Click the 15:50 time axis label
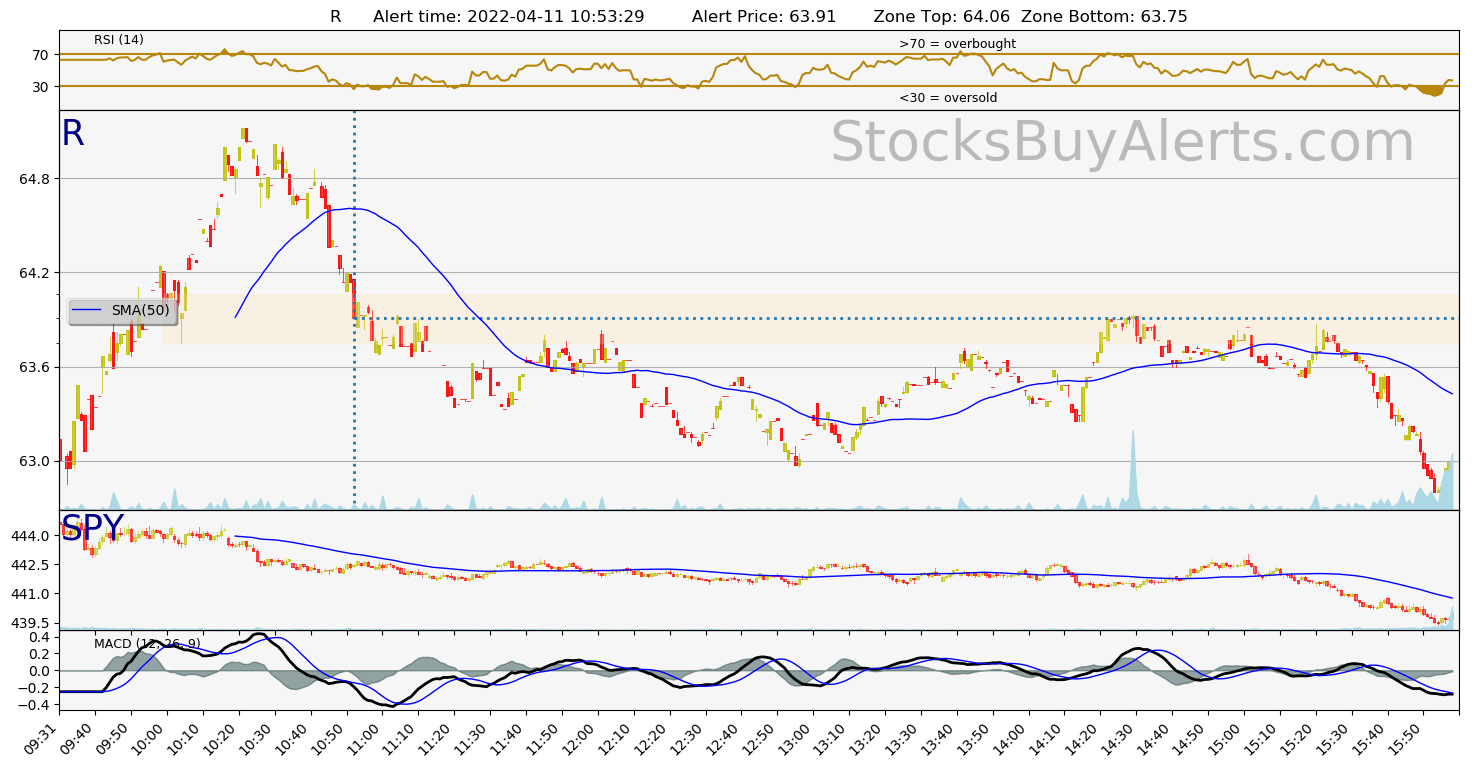This screenshot has height=768, width=1474. pyautogui.click(x=1405, y=736)
